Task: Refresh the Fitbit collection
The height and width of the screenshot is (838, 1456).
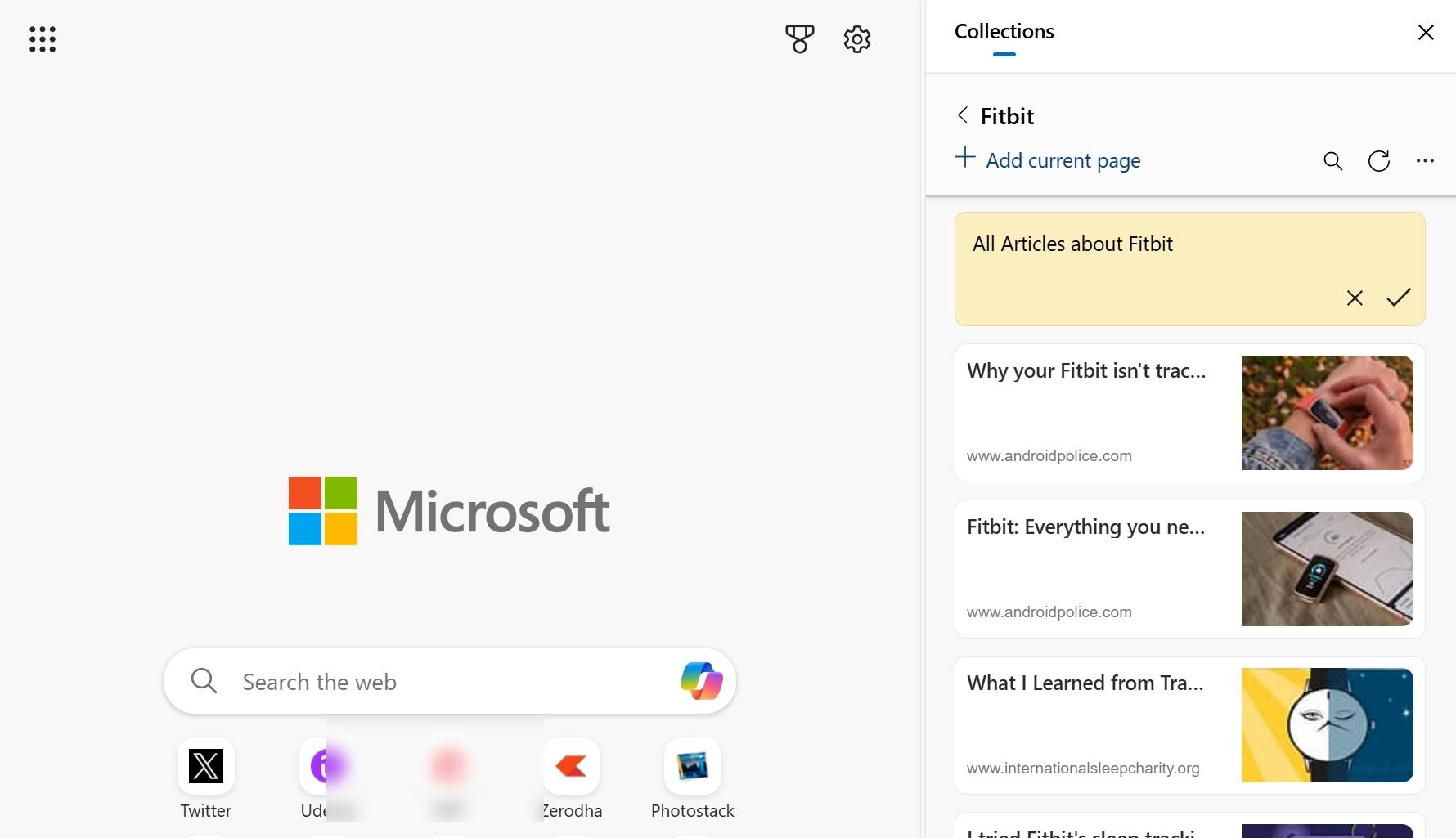Action: point(1379,161)
